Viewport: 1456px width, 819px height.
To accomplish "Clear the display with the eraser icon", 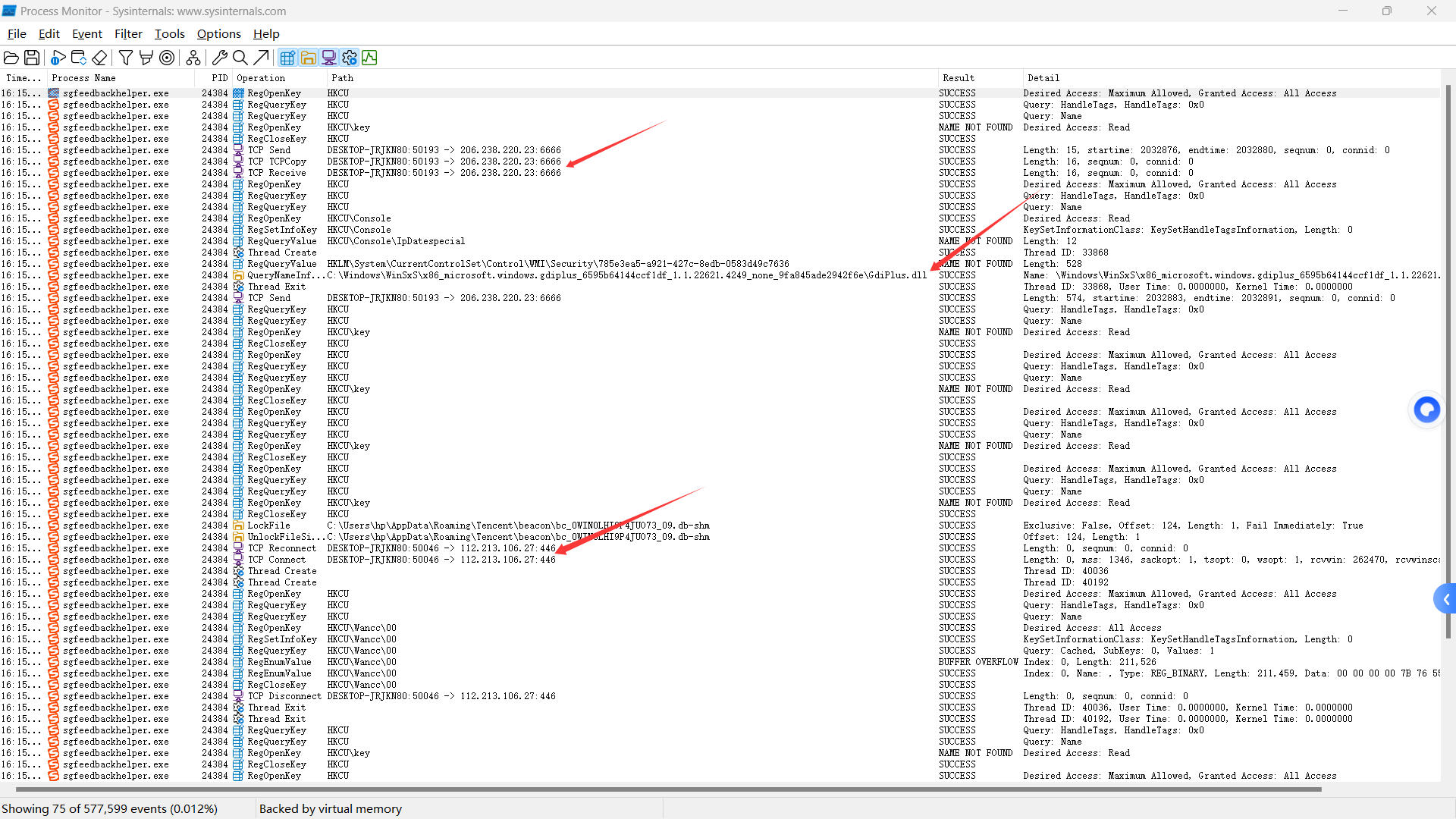I will [x=99, y=58].
